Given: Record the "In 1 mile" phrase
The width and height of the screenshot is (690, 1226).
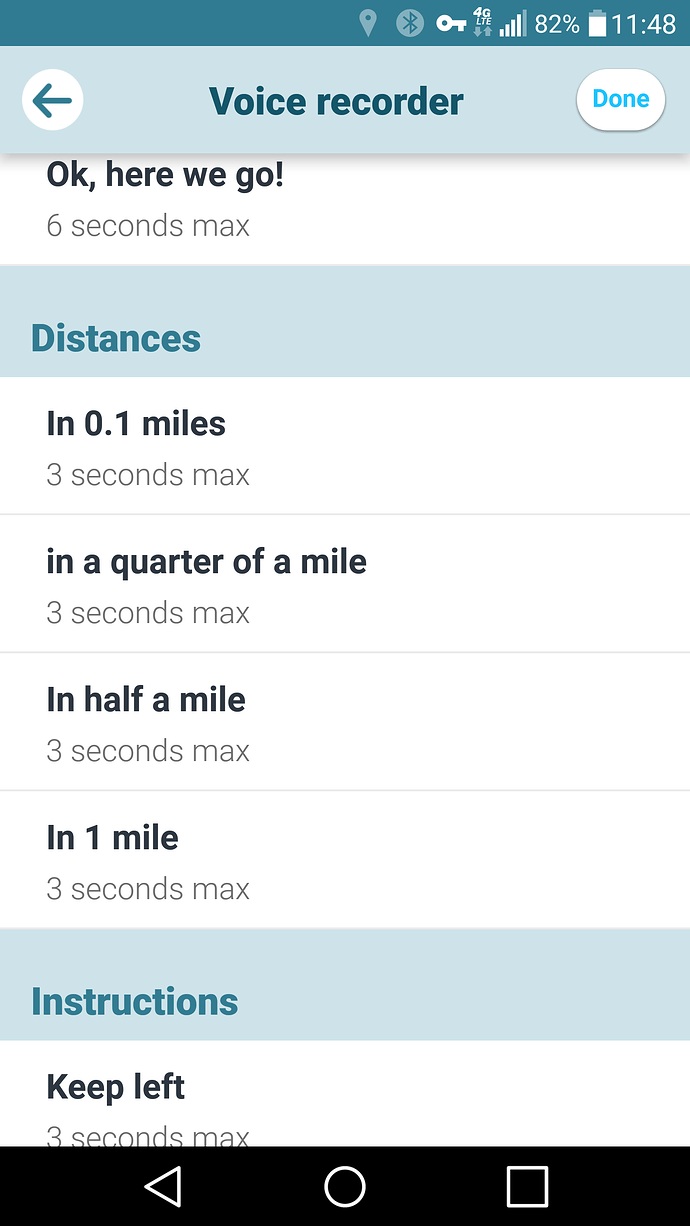Looking at the screenshot, I should [x=345, y=860].
